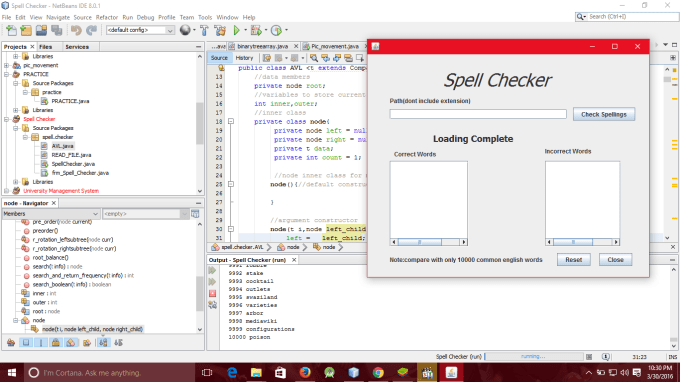
Task: Re-run the output with green arrow icon
Action: point(212,271)
